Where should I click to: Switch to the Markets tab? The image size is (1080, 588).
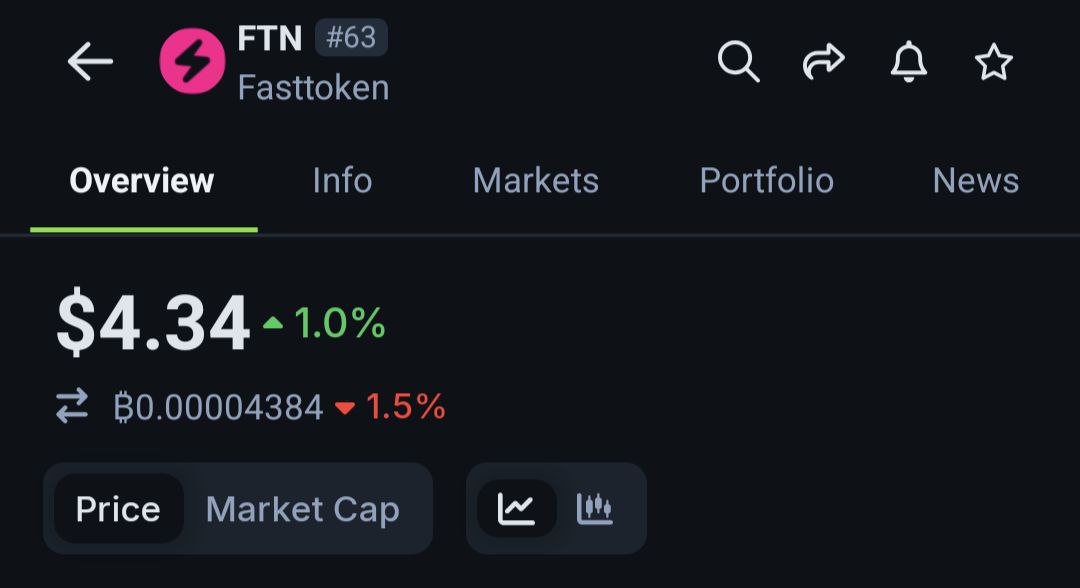pyautogui.click(x=536, y=180)
